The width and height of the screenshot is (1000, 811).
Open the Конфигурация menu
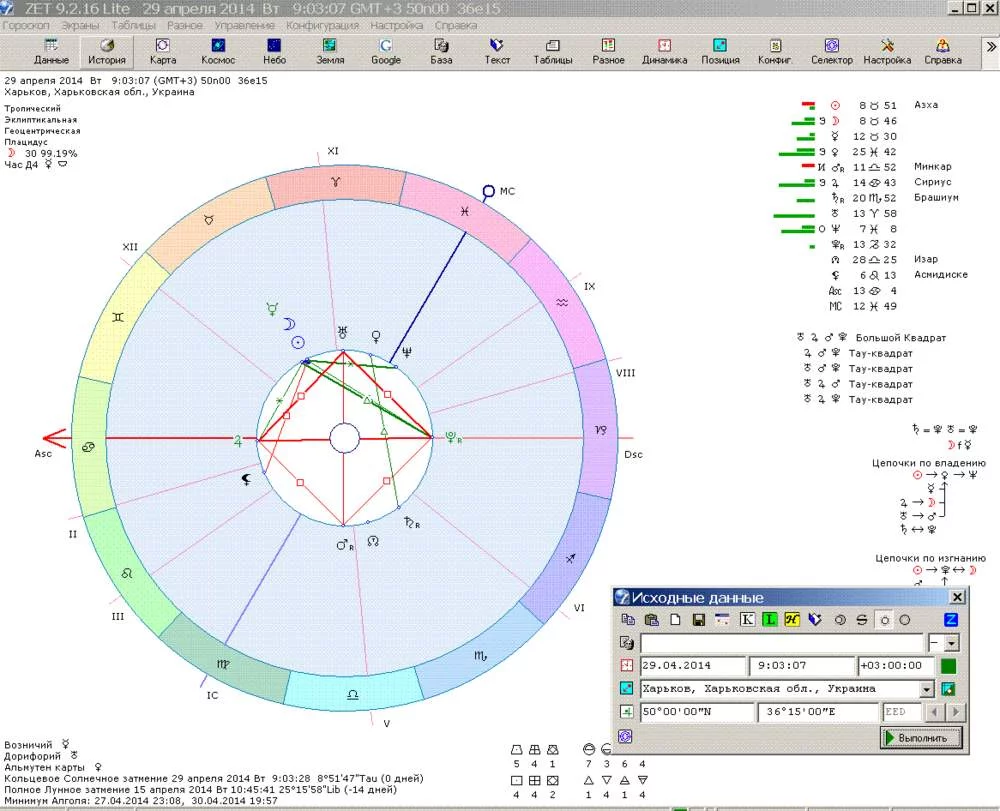(322, 25)
